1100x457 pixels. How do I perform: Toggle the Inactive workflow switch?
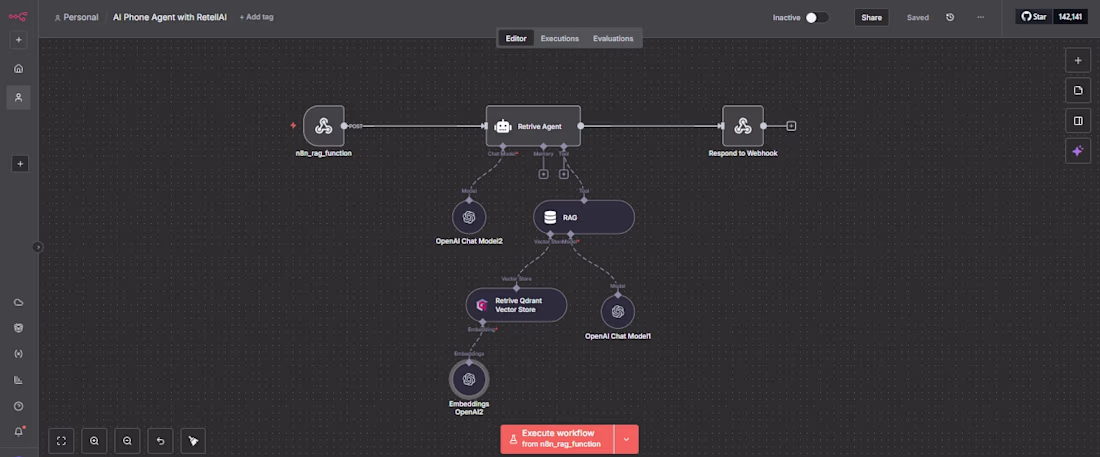pyautogui.click(x=817, y=18)
